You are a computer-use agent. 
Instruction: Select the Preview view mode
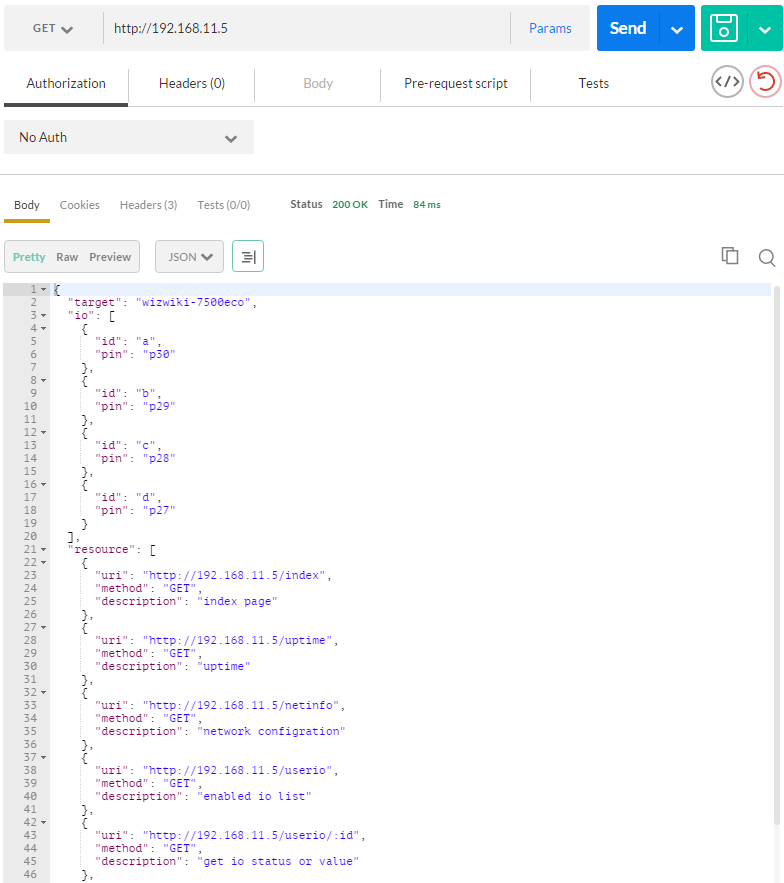tap(110, 257)
